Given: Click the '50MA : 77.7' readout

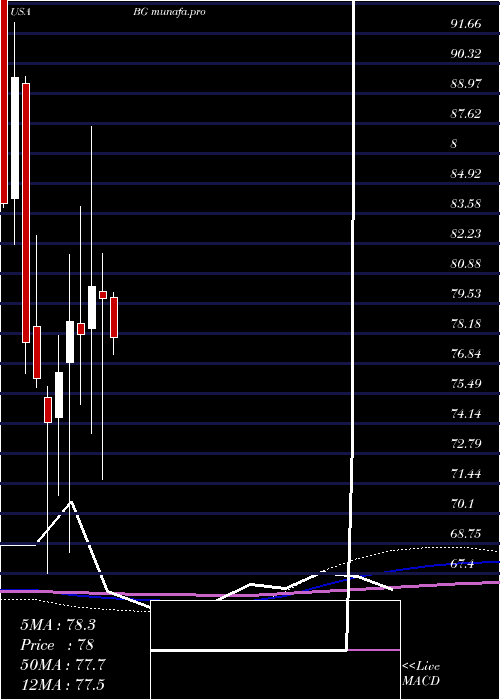Looking at the screenshot, I should tap(62, 665).
